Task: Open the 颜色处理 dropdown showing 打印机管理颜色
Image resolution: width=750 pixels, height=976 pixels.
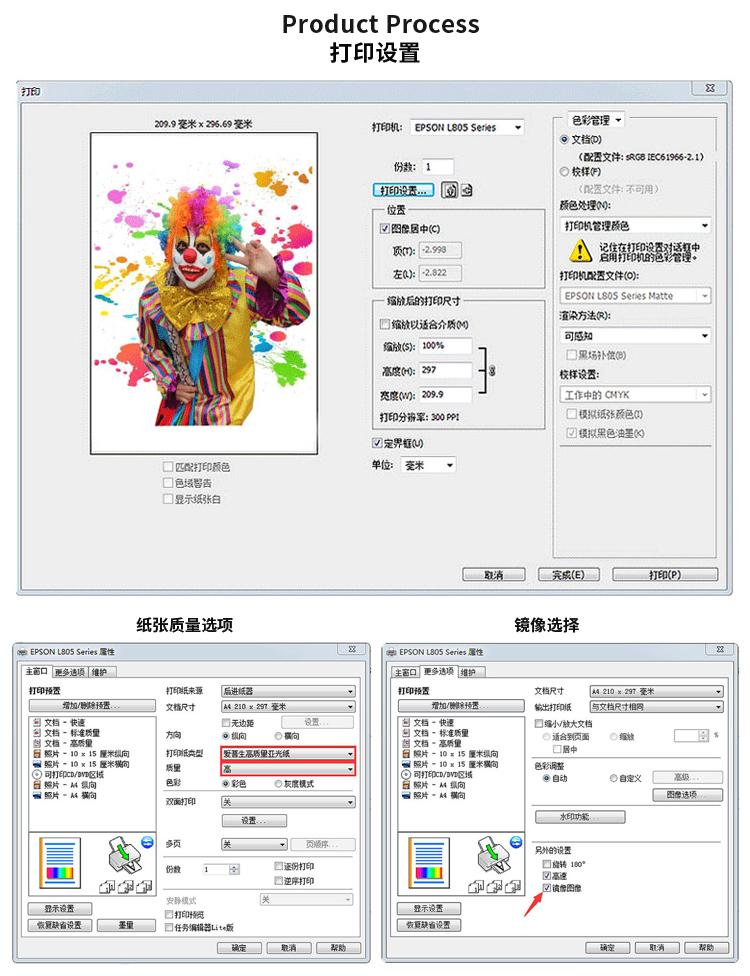Action: pyautogui.click(x=635, y=226)
